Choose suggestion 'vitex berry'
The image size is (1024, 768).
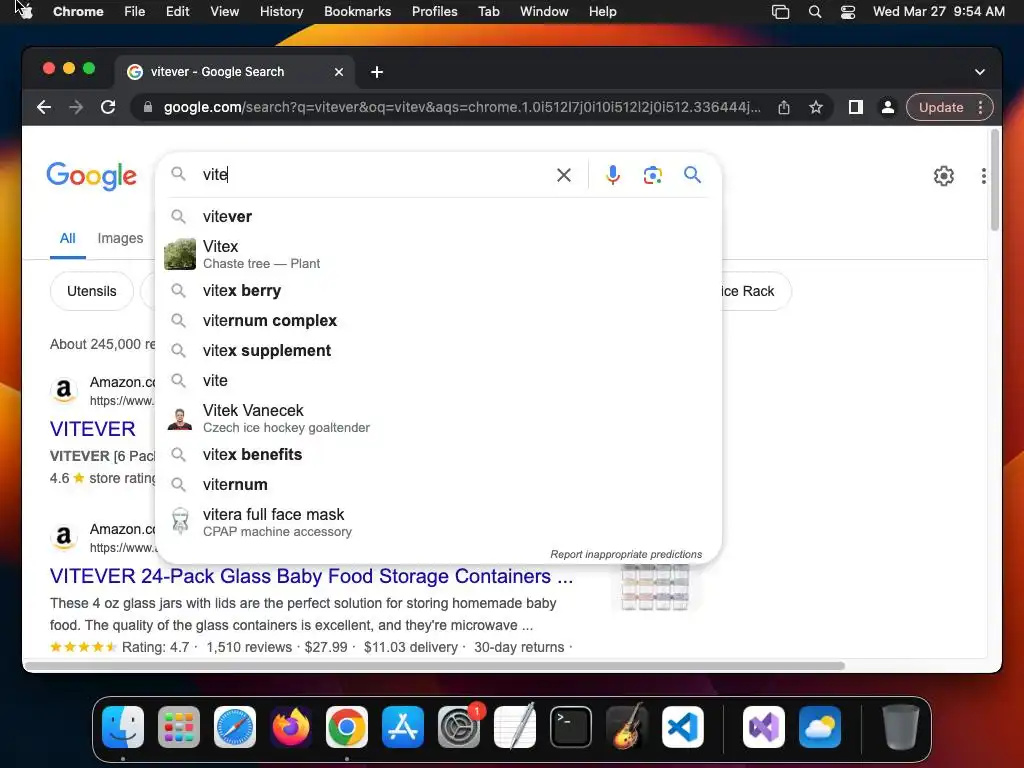(439, 291)
